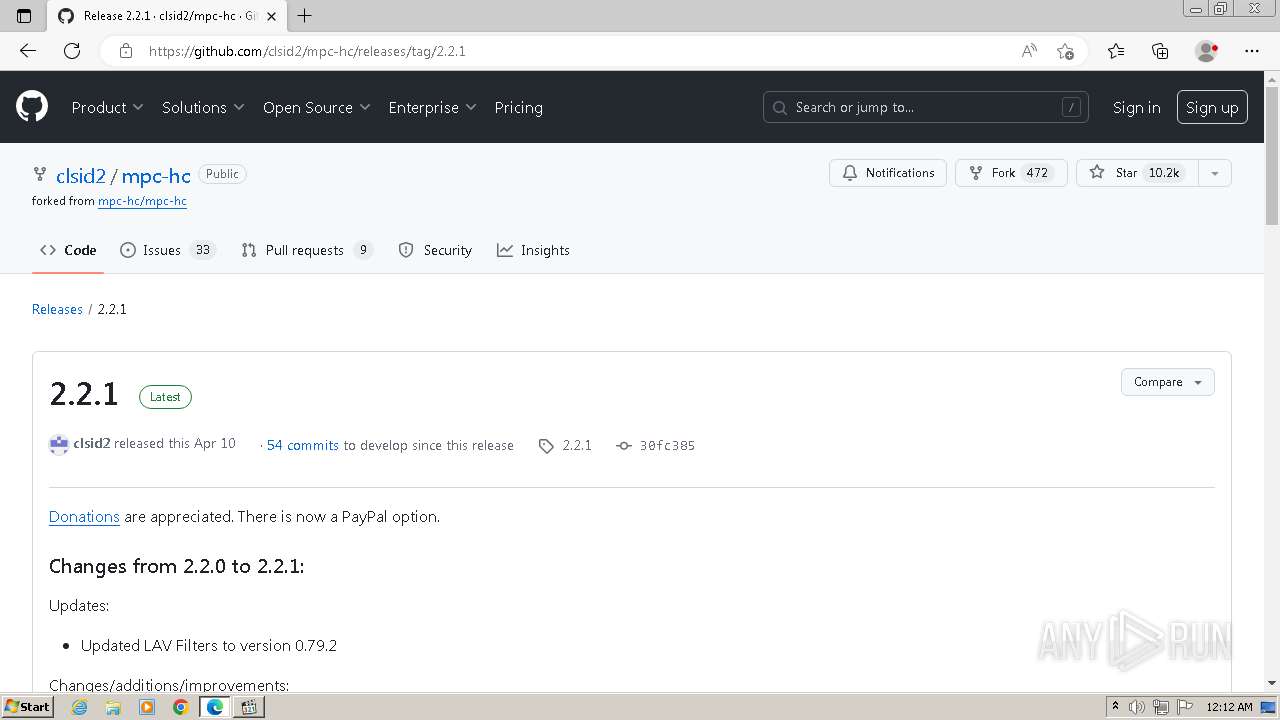Image resolution: width=1280 pixels, height=720 pixels.
Task: Click the read aloud icon
Action: coord(1029,51)
